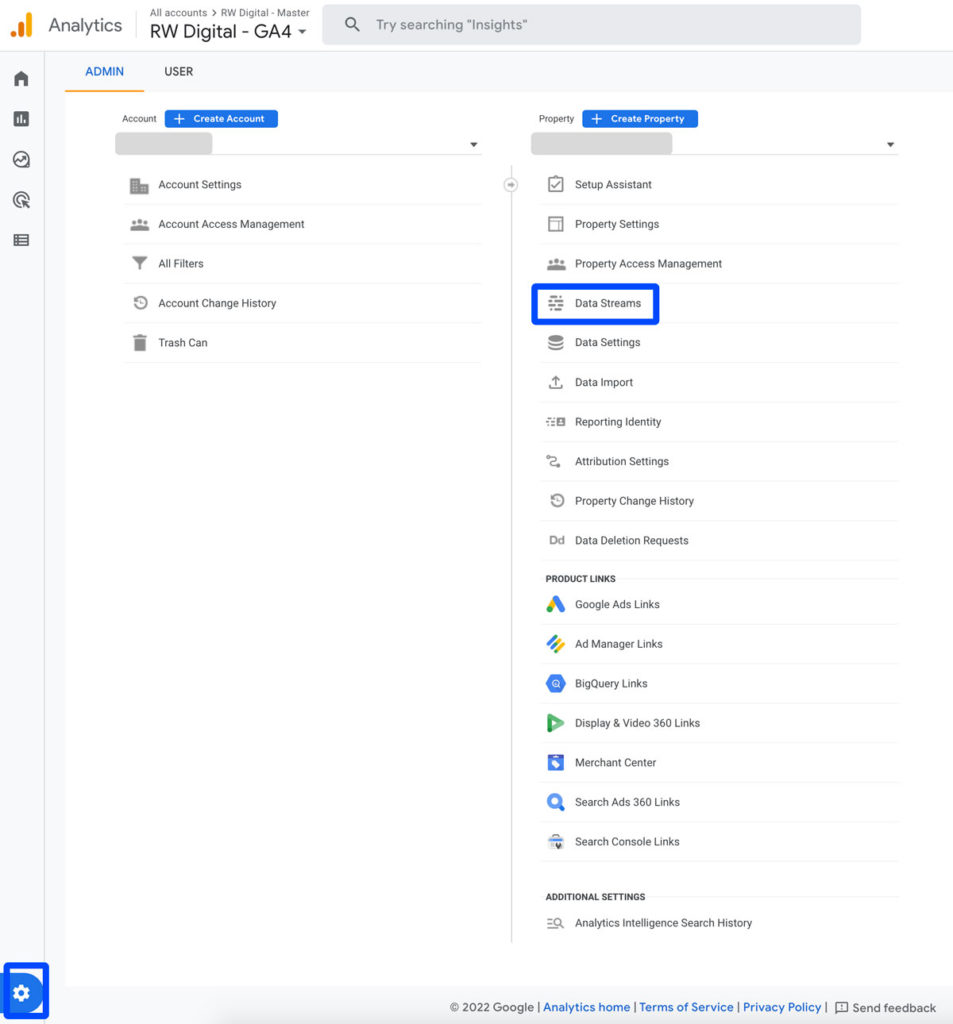
Task: Open the Analytics home footer link
Action: (x=587, y=1007)
